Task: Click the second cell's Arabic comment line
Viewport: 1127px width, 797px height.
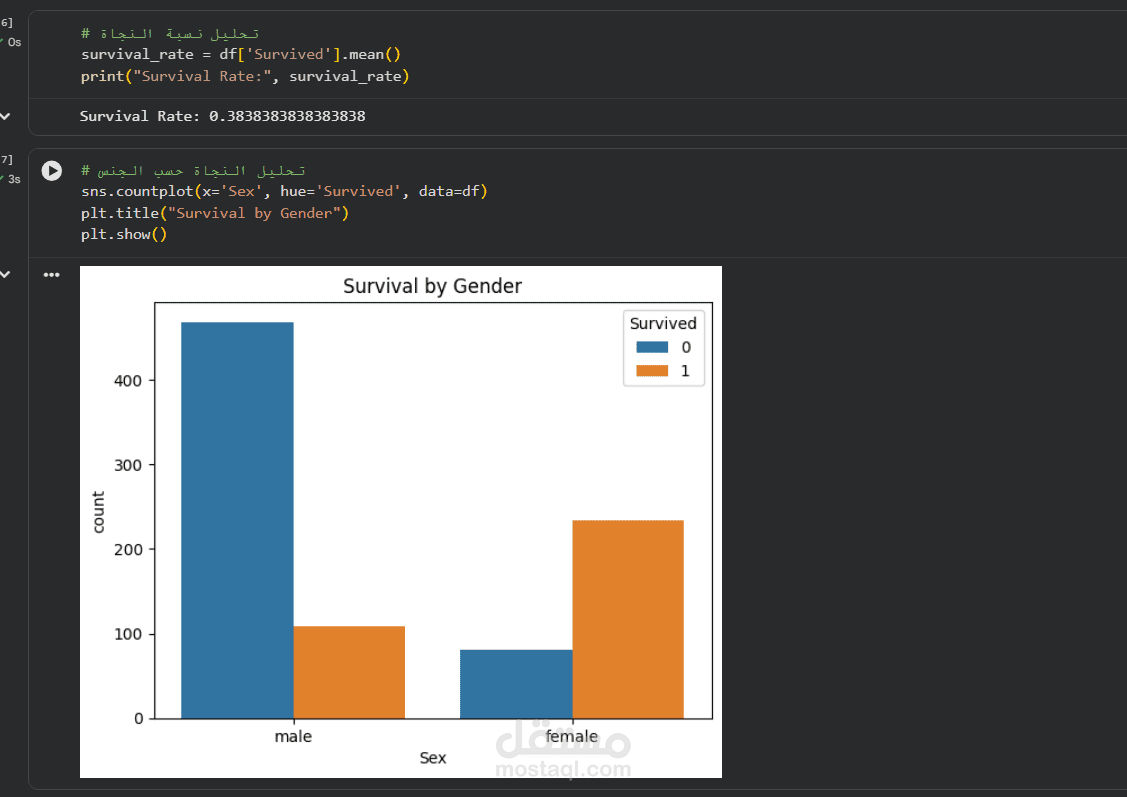Action: [193, 170]
